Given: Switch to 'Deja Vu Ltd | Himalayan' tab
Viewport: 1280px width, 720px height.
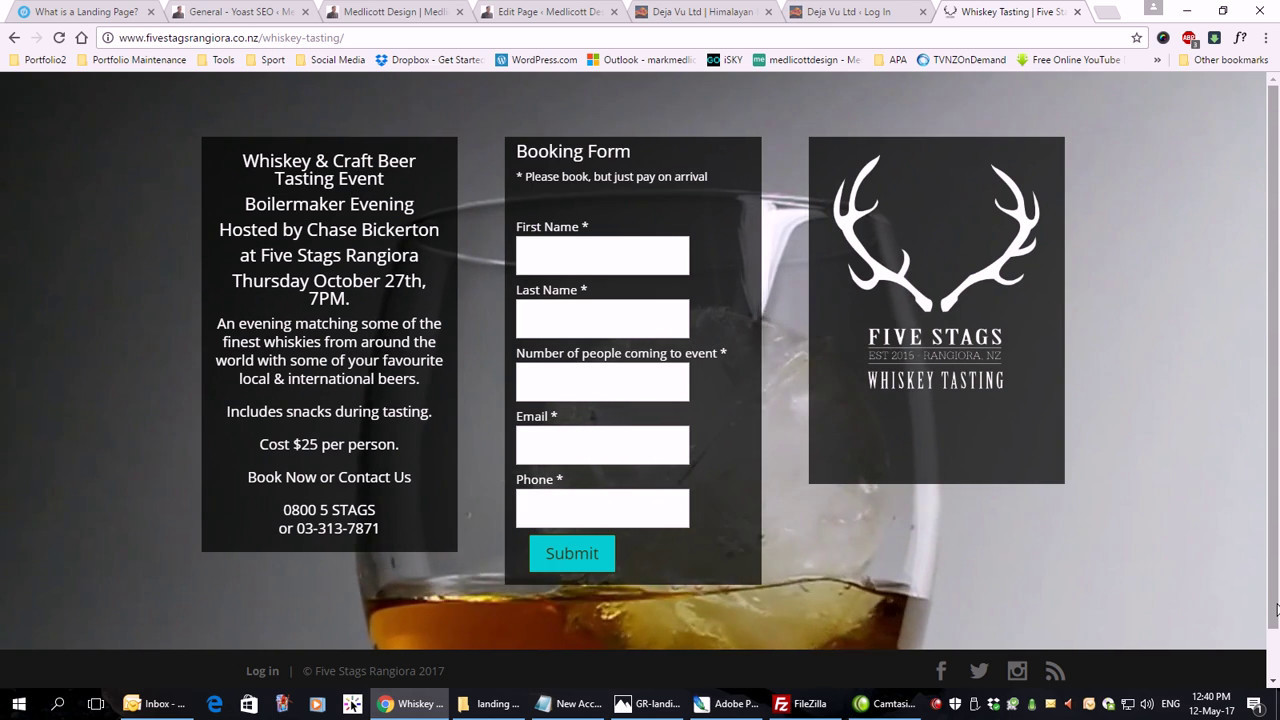Looking at the screenshot, I should pos(703,12).
